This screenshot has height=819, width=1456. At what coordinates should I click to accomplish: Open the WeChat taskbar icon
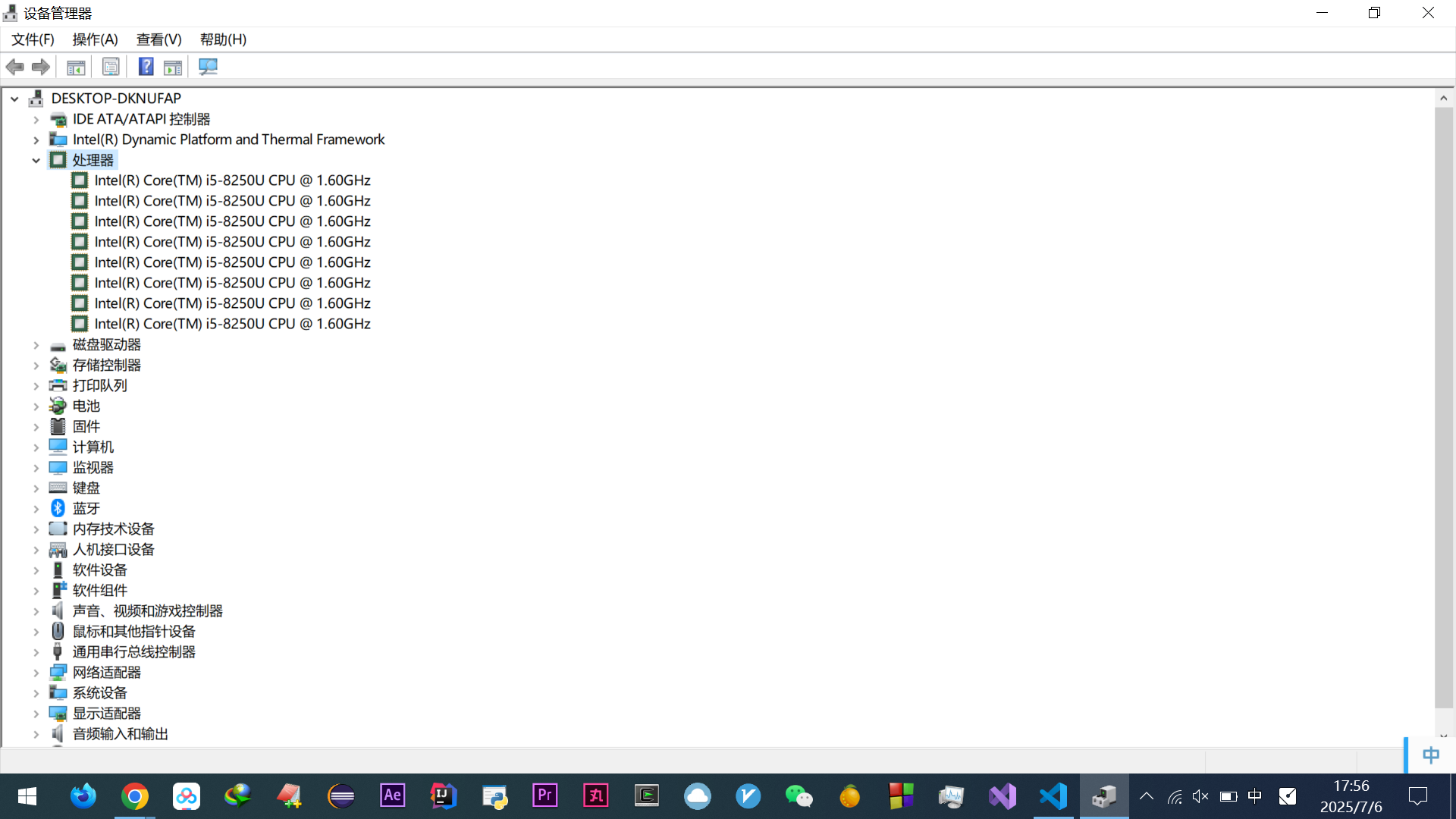[x=799, y=796]
